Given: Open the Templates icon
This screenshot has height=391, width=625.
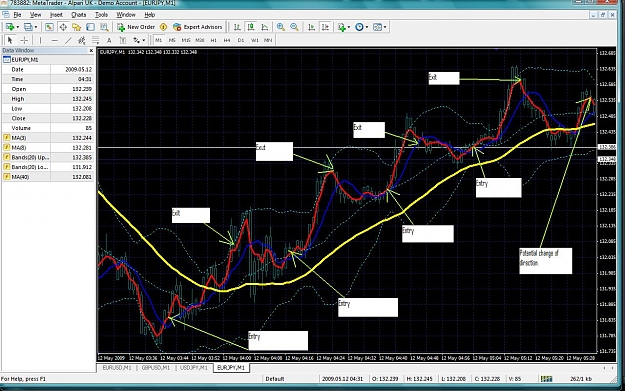Looking at the screenshot, I should pyautogui.click(x=377, y=27).
